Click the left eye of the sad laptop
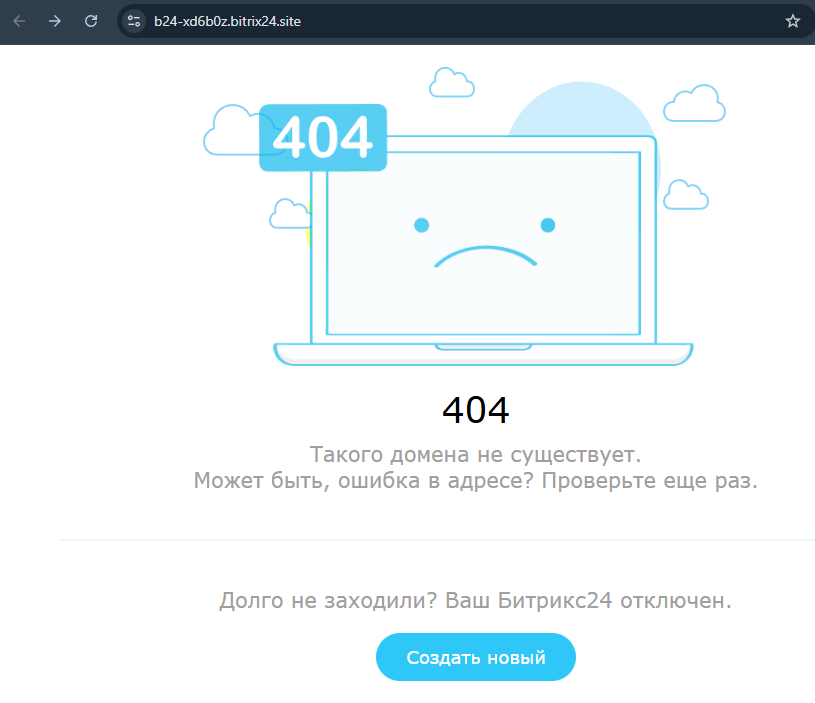Screen dimensions: 815x703 (421, 224)
